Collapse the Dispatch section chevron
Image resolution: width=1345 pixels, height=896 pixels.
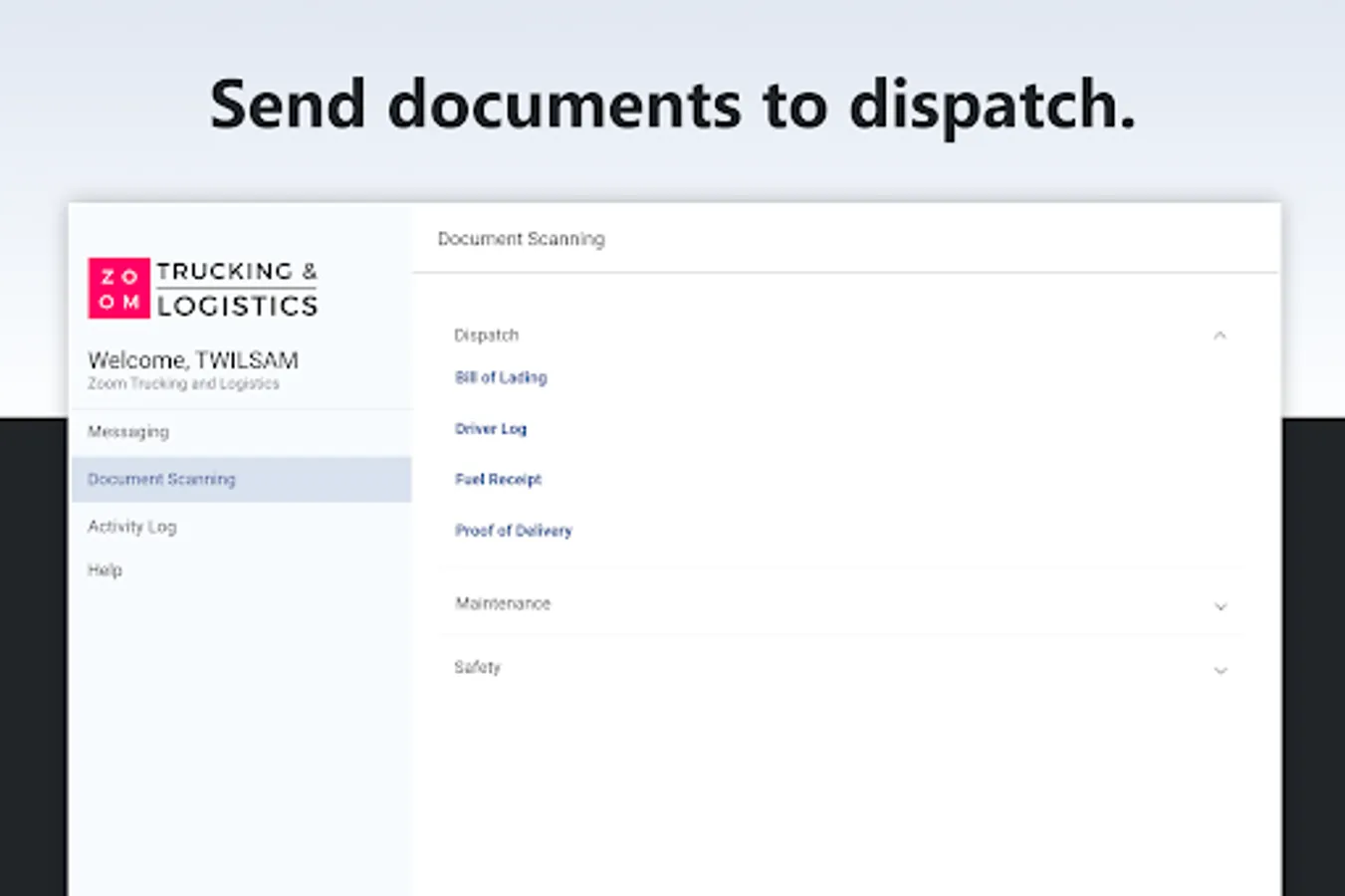pos(1221,336)
